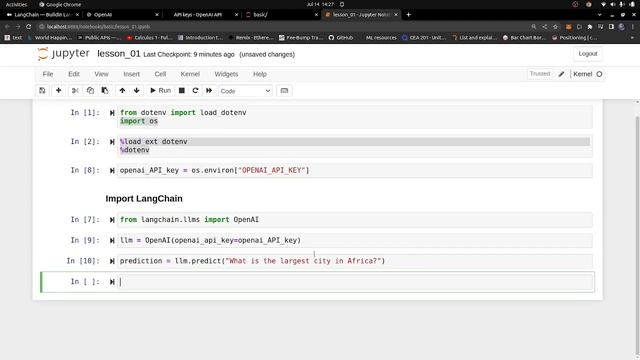Open the Insert menu

(131, 74)
